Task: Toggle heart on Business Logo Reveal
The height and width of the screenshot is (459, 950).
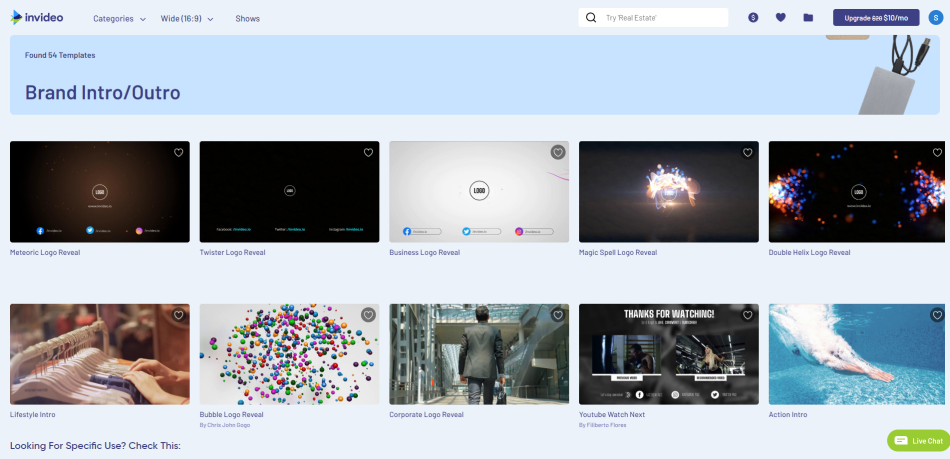Action: 558,153
